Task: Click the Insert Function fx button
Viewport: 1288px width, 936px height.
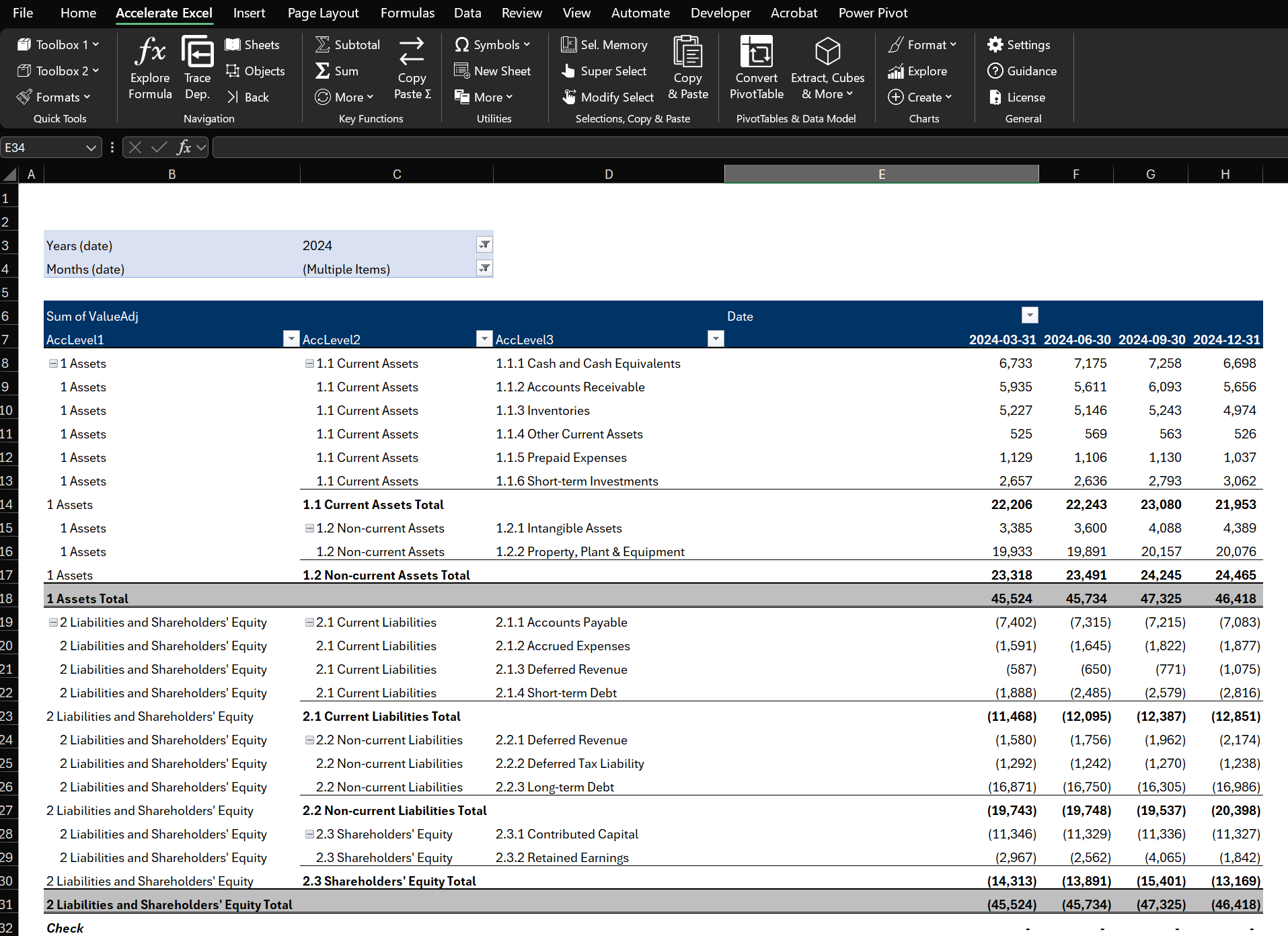Action: click(184, 147)
